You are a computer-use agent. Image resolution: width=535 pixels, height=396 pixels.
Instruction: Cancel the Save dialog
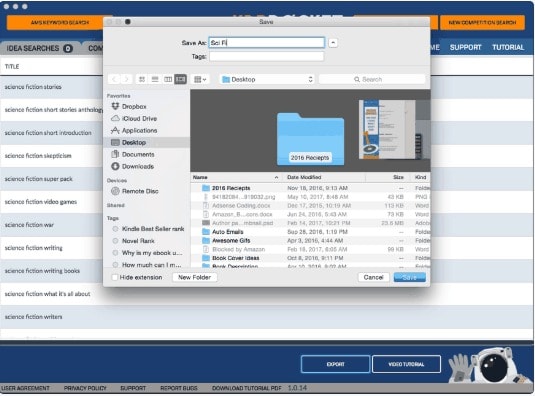point(373,277)
